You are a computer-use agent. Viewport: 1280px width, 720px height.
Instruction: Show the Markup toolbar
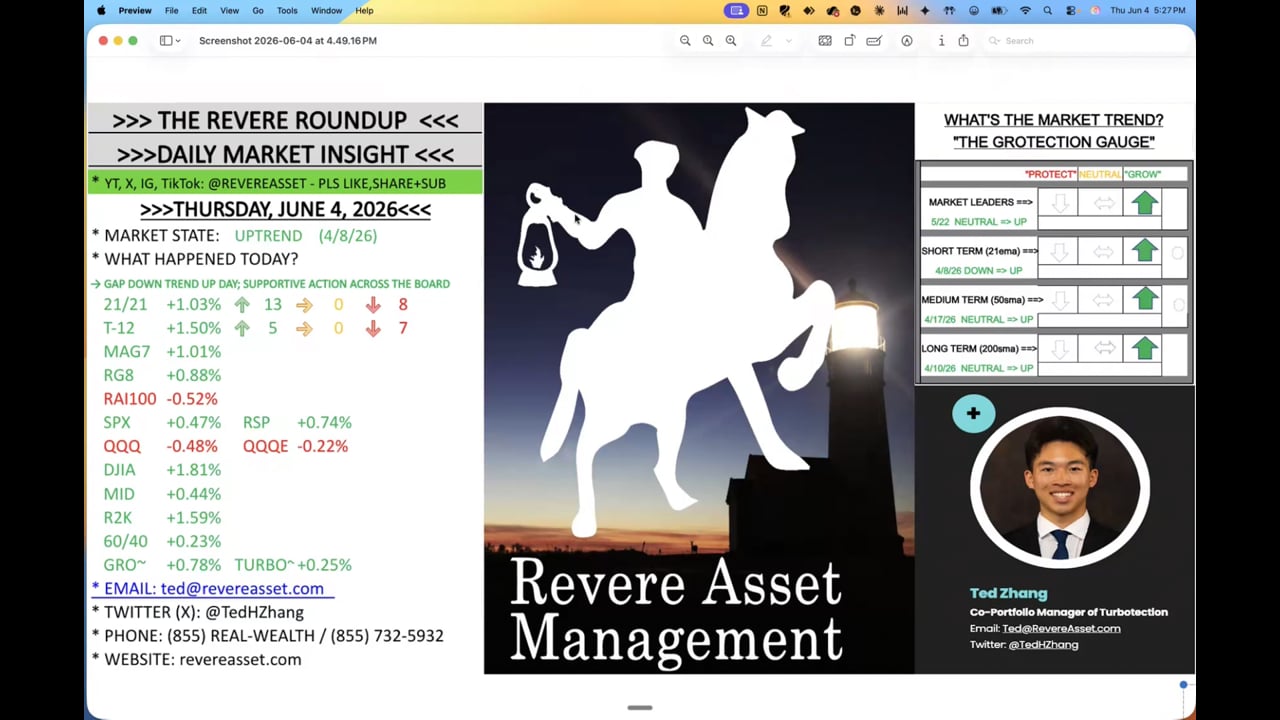[907, 41]
